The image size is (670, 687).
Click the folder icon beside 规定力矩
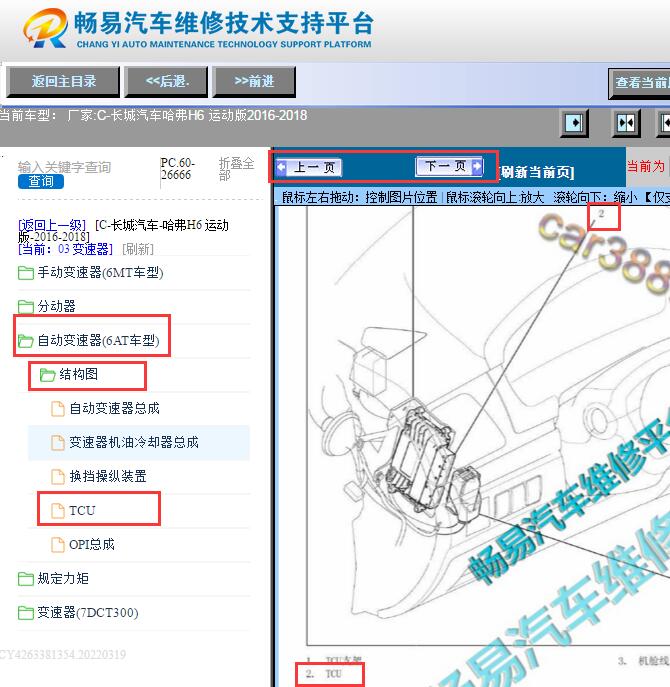[x=26, y=579]
